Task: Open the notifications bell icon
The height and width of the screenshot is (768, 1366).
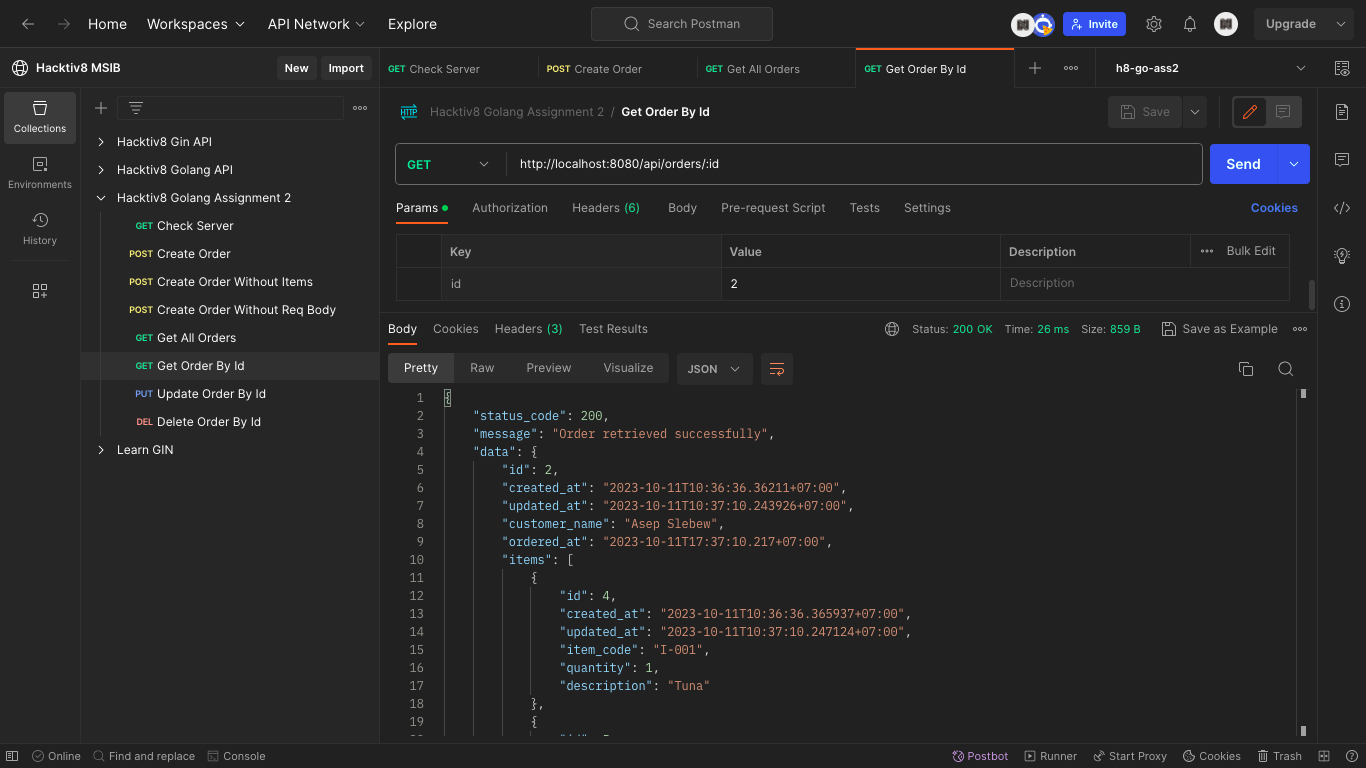Action: tap(1190, 24)
